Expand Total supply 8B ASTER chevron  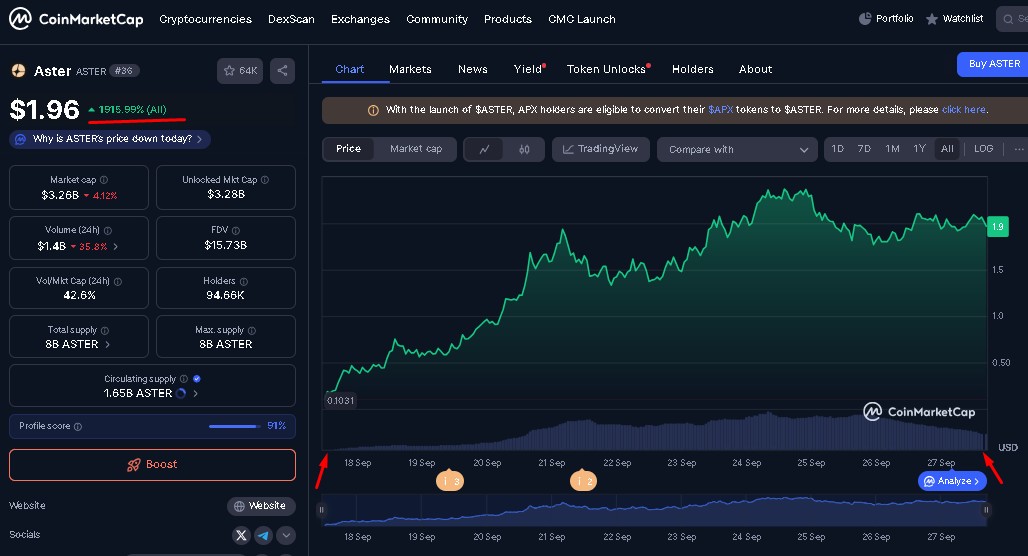pyautogui.click(x=108, y=344)
